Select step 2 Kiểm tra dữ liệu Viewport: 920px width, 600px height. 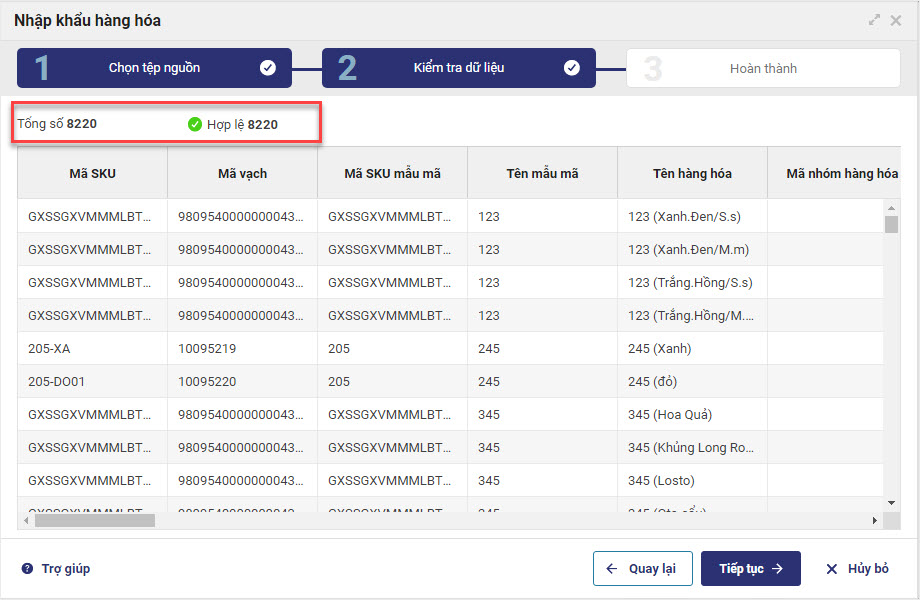tap(458, 68)
